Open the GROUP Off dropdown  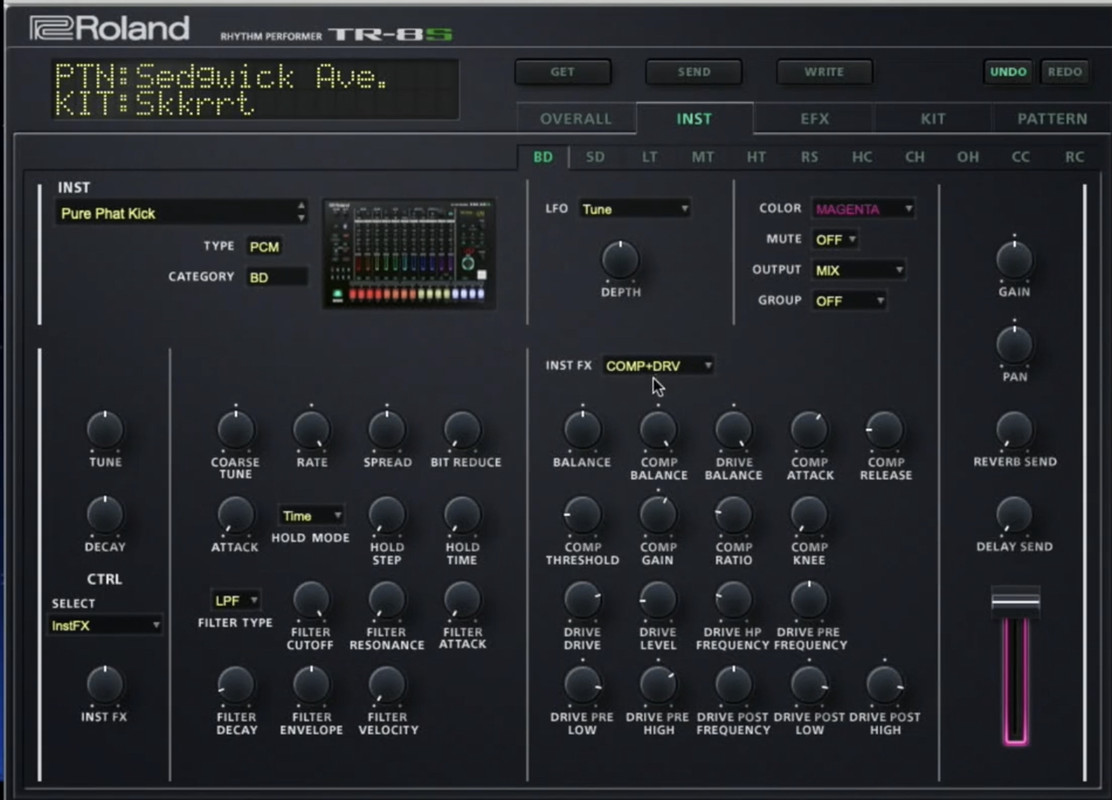click(849, 301)
